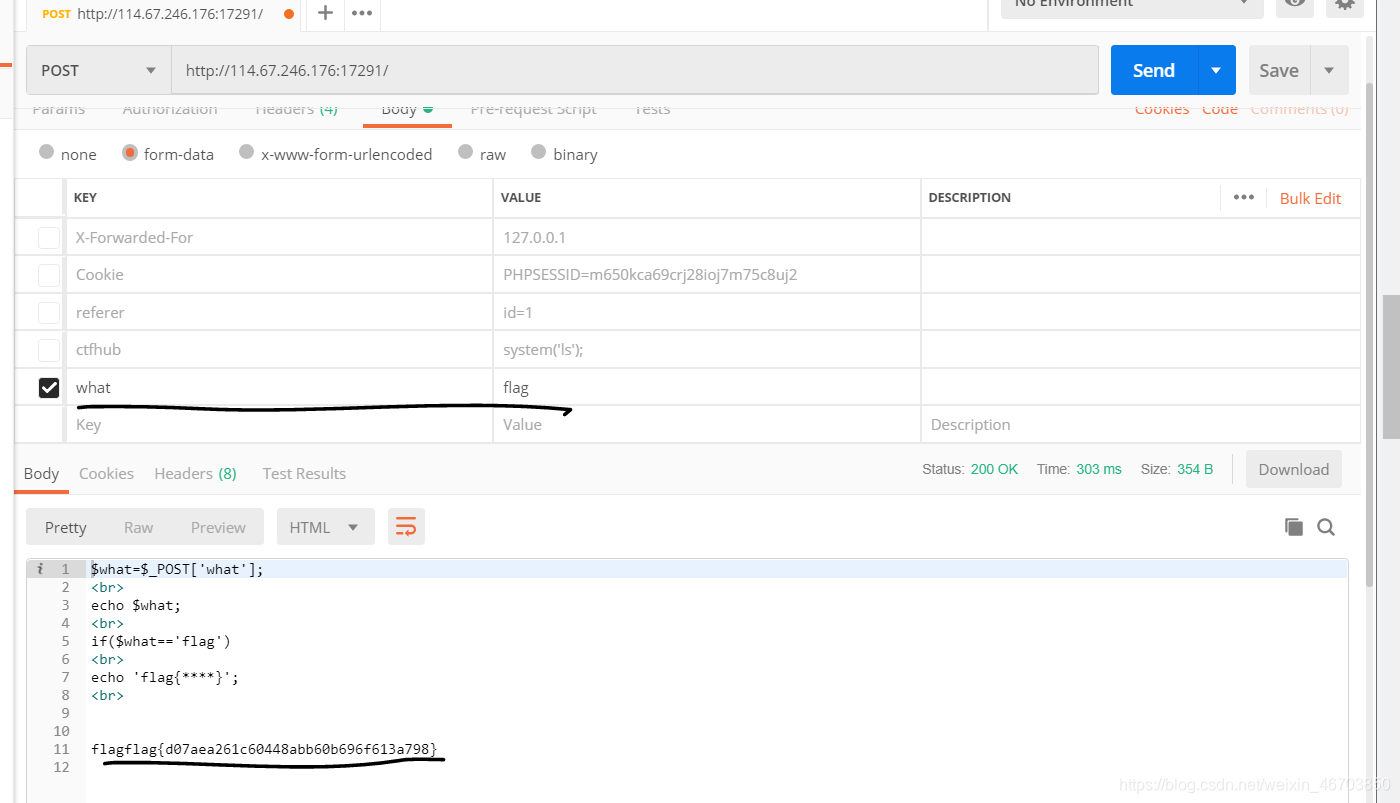
Task: Open the Send button dropdown arrow
Action: 1216,70
